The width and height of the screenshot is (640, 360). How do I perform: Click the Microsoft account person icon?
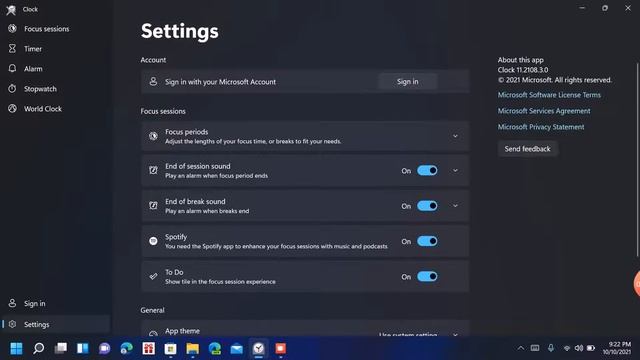pos(153,82)
